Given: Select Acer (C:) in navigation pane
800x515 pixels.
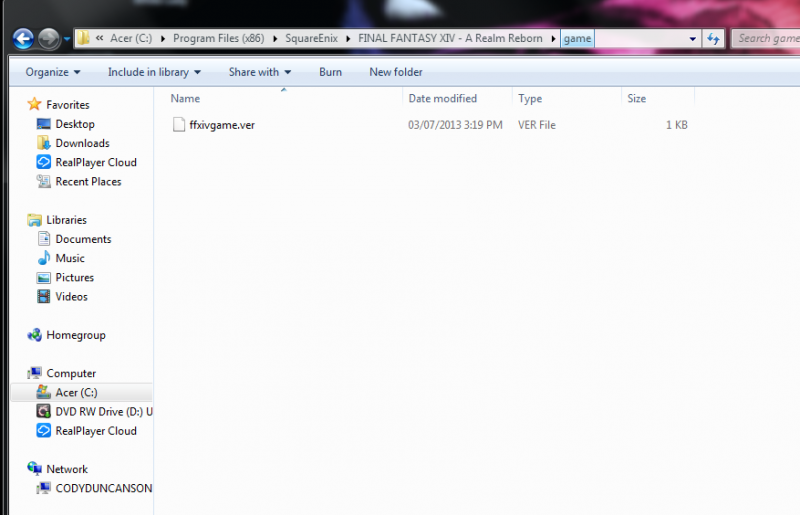Looking at the screenshot, I should point(77,393).
